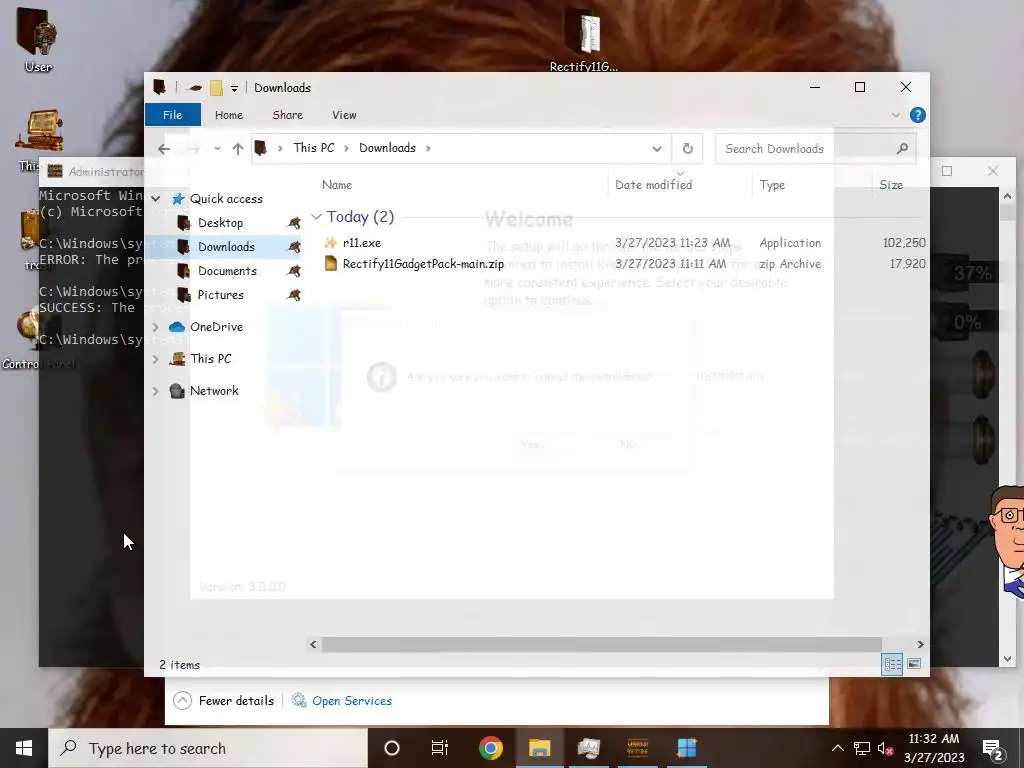The image size is (1024, 768).
Task: Go back with the Back arrow
Action: (x=164, y=149)
